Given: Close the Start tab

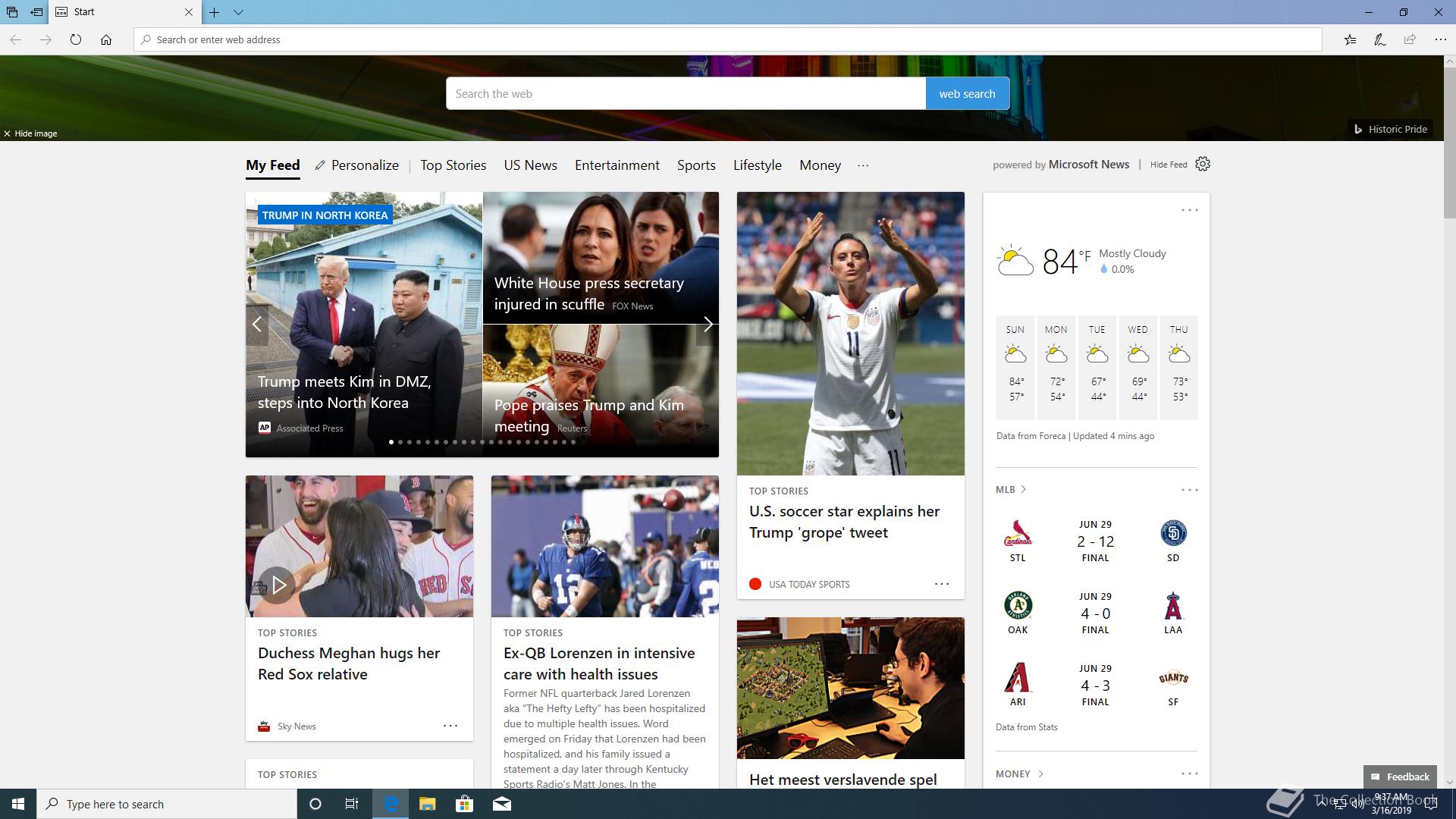Looking at the screenshot, I should click(189, 12).
